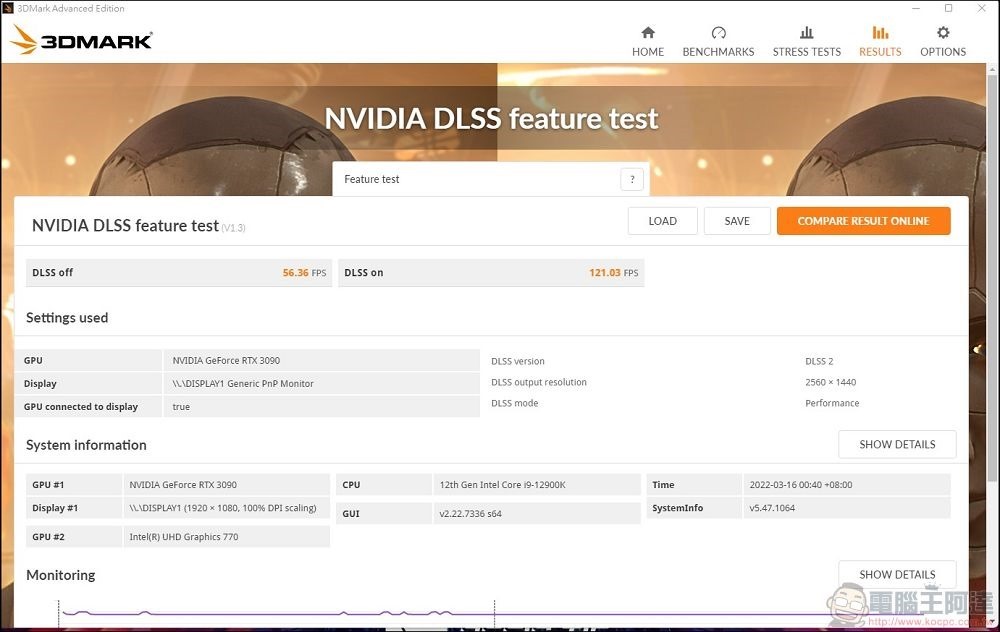Click the BENCHMARKS menu label
Image resolution: width=1000 pixels, height=632 pixels.
(718, 52)
